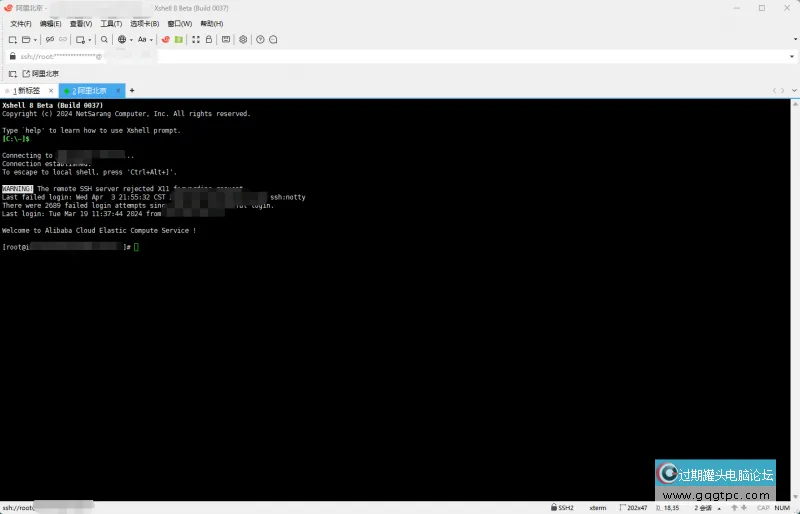Click the session properties window icon
The image size is (800, 514).
coord(80,40)
